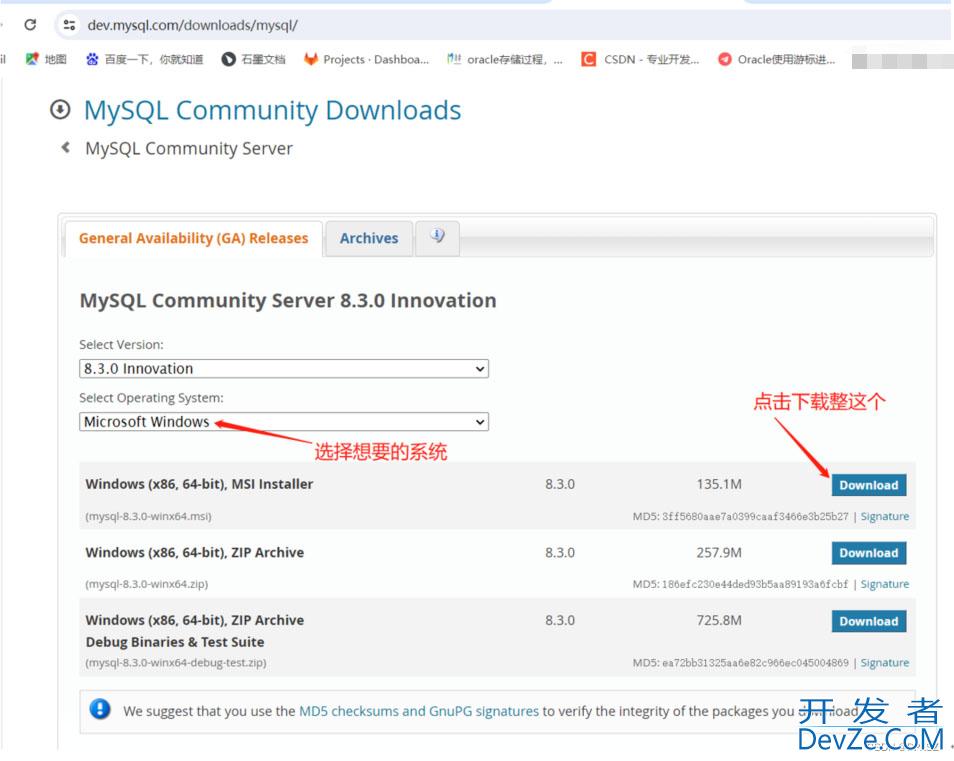Open Signature link for MSI Installer

click(885, 516)
